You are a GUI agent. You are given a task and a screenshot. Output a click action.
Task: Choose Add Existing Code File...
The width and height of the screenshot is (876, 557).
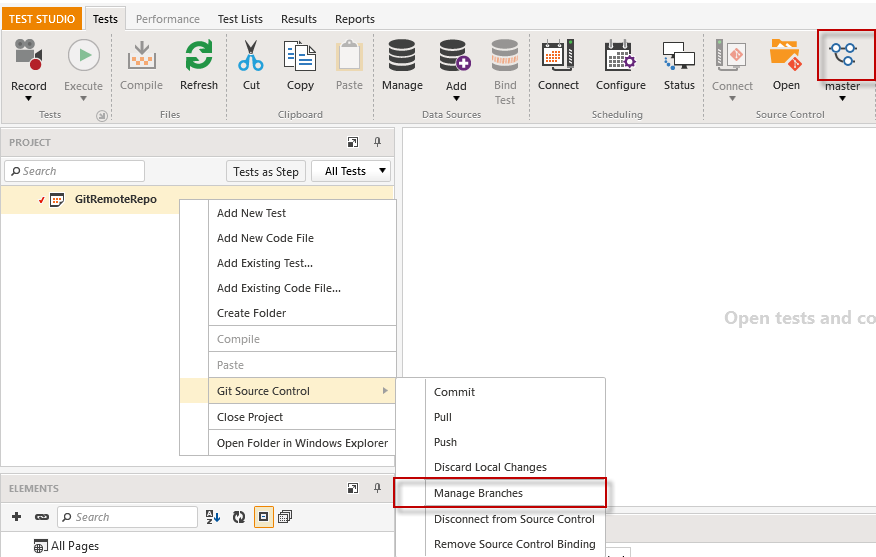point(302,288)
